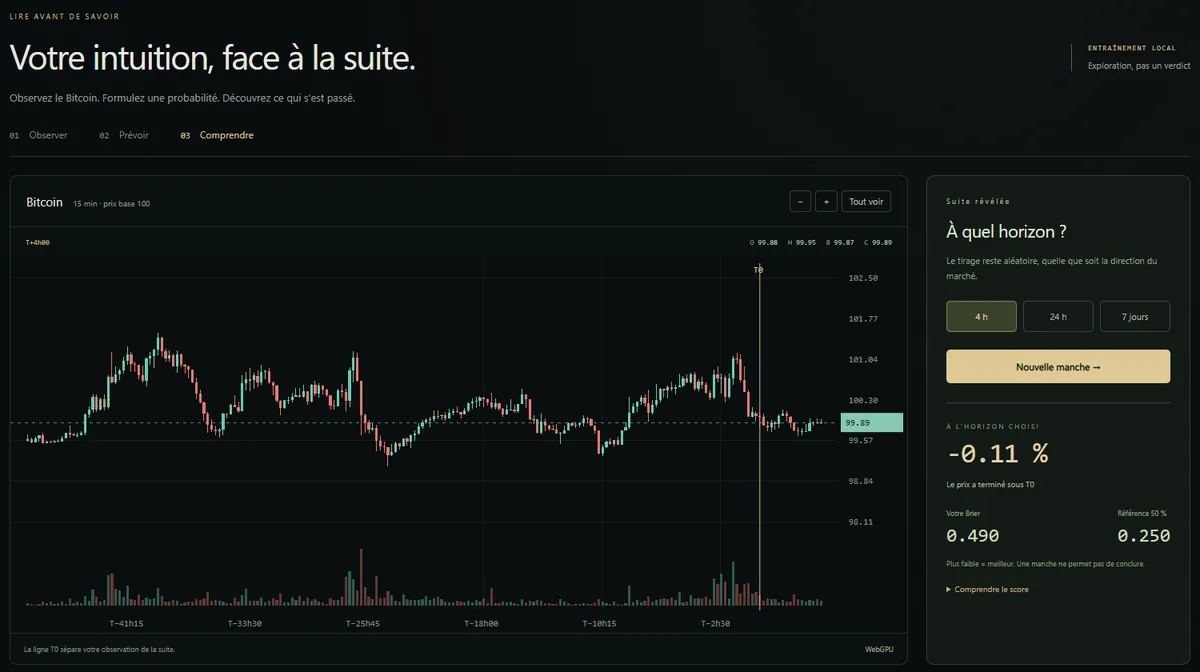Click the 100.30 price axis label
Image resolution: width=1200 pixels, height=672 pixels.
pyautogui.click(x=863, y=400)
